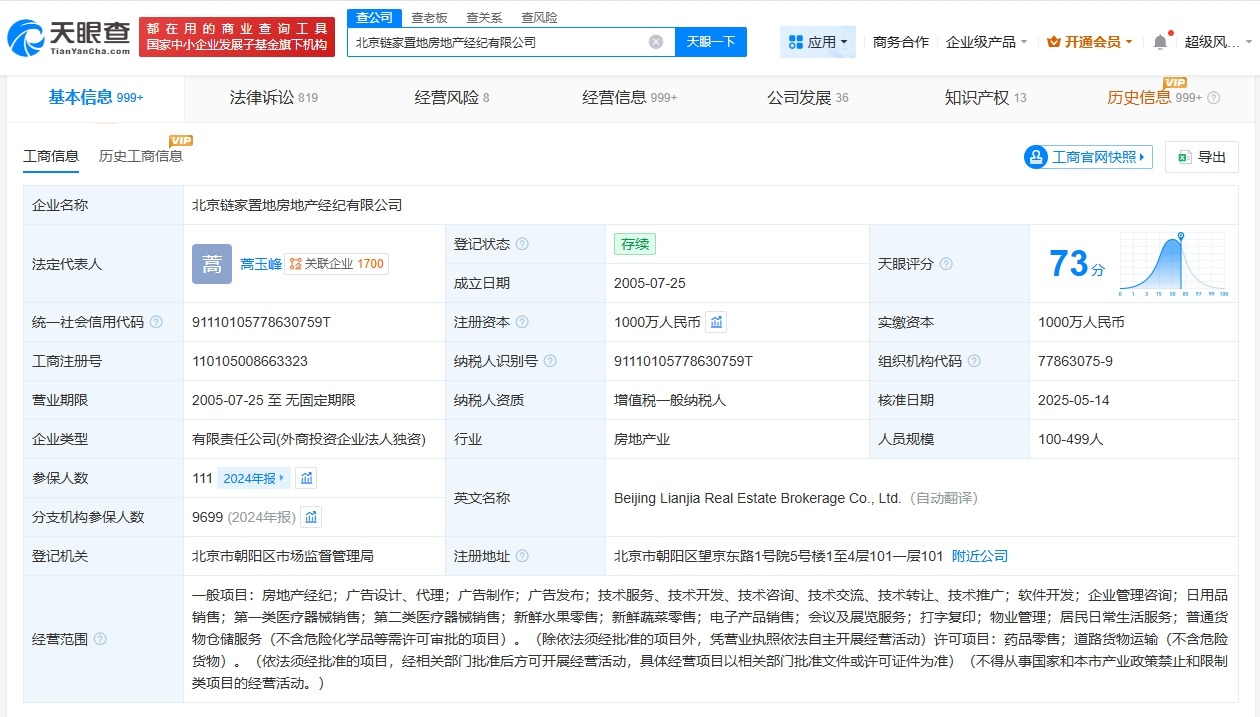Switch to the 查老板 tab
1260x717 pixels.
(429, 17)
